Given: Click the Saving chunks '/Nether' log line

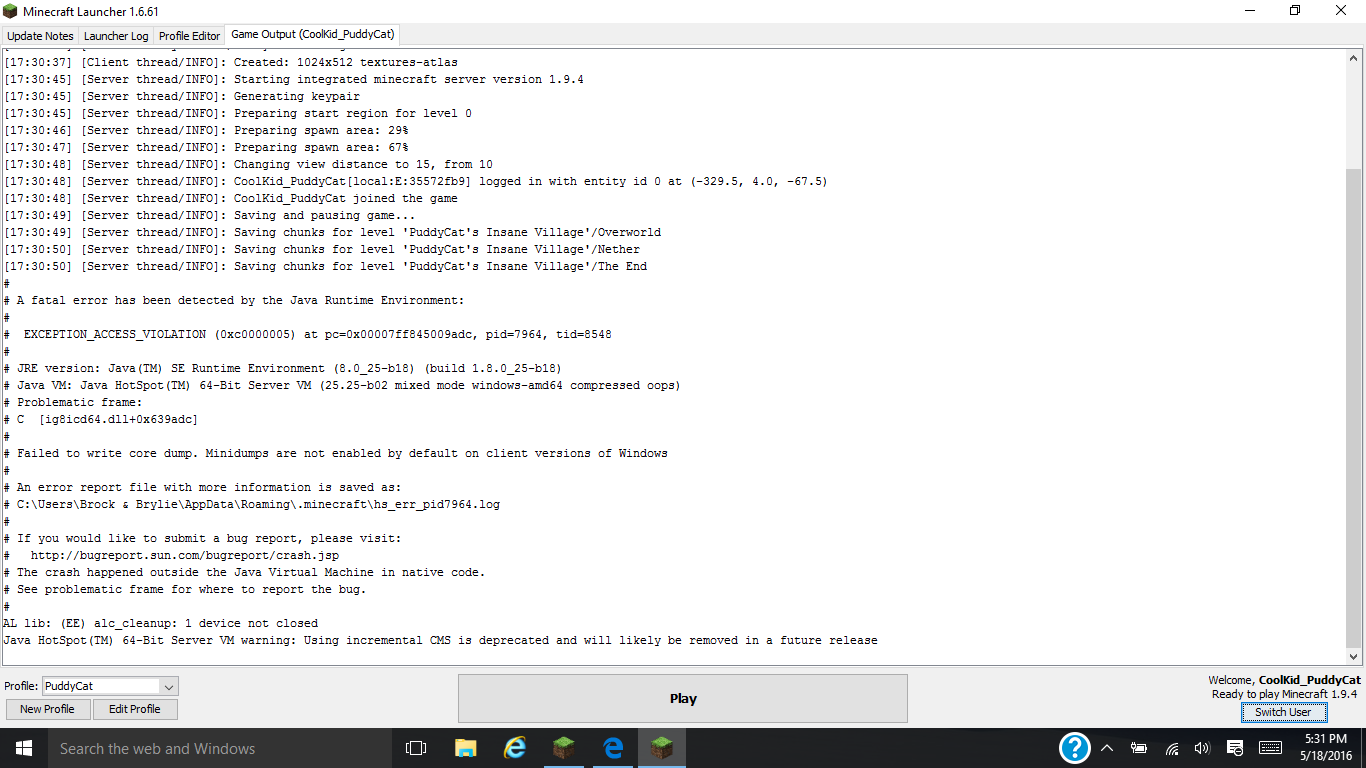Looking at the screenshot, I should tap(322, 249).
